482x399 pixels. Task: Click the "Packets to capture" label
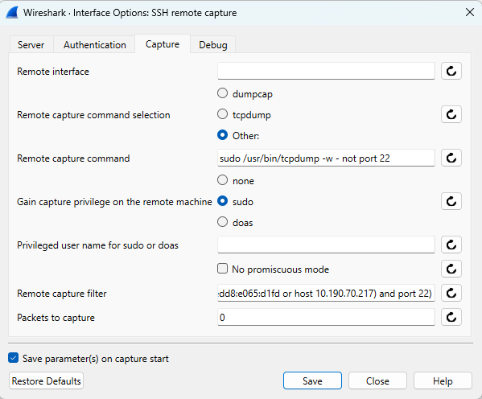(x=56, y=317)
